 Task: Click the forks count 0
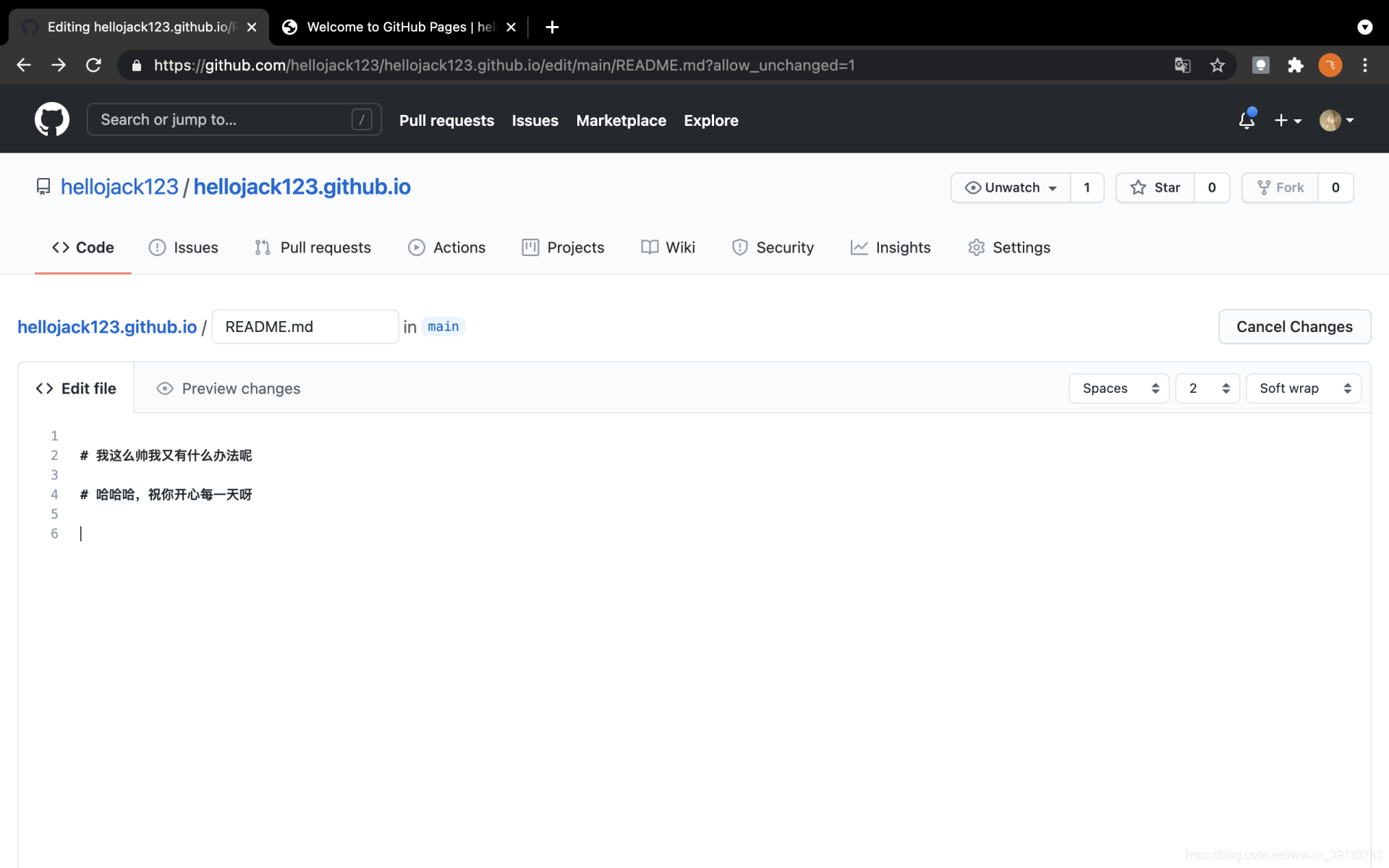[x=1335, y=187]
